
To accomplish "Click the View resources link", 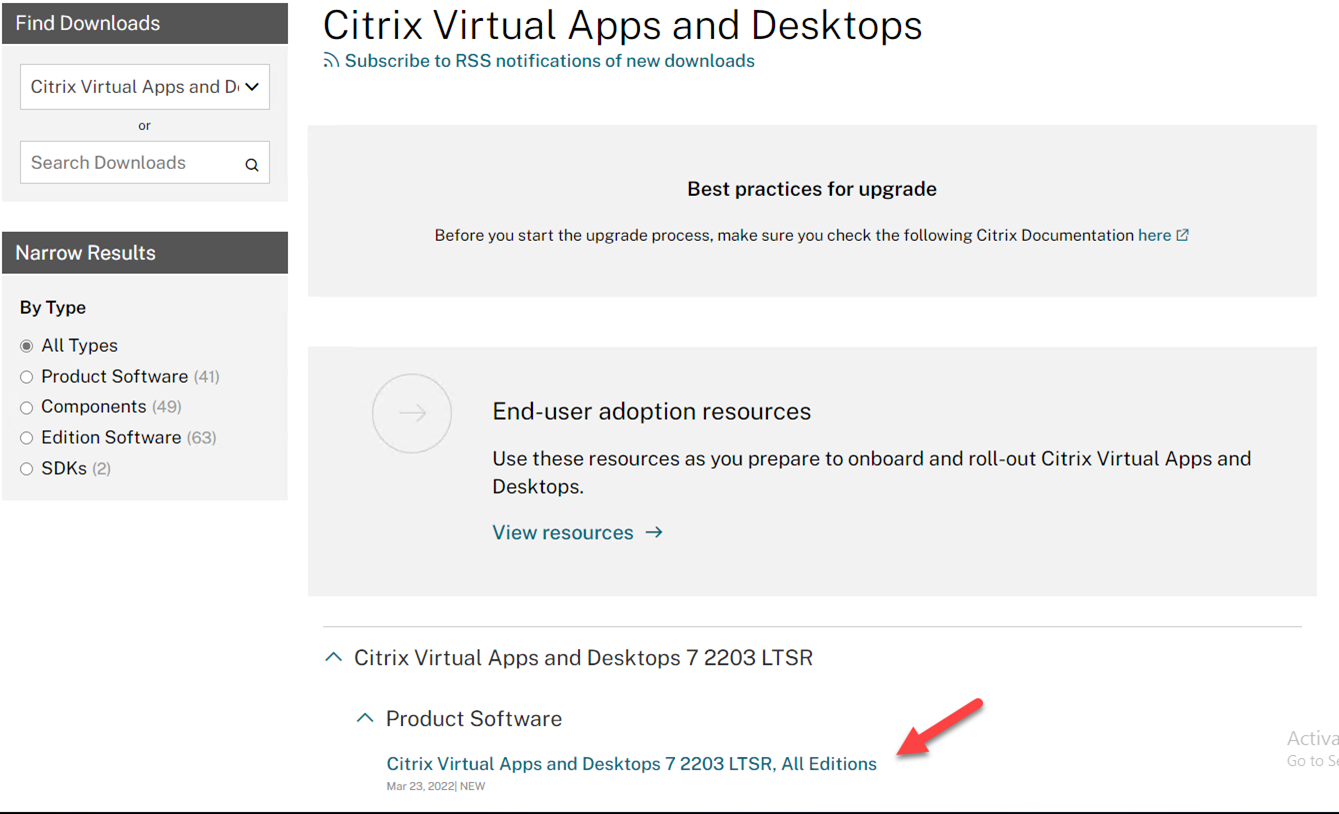I will pyautogui.click(x=563, y=532).
